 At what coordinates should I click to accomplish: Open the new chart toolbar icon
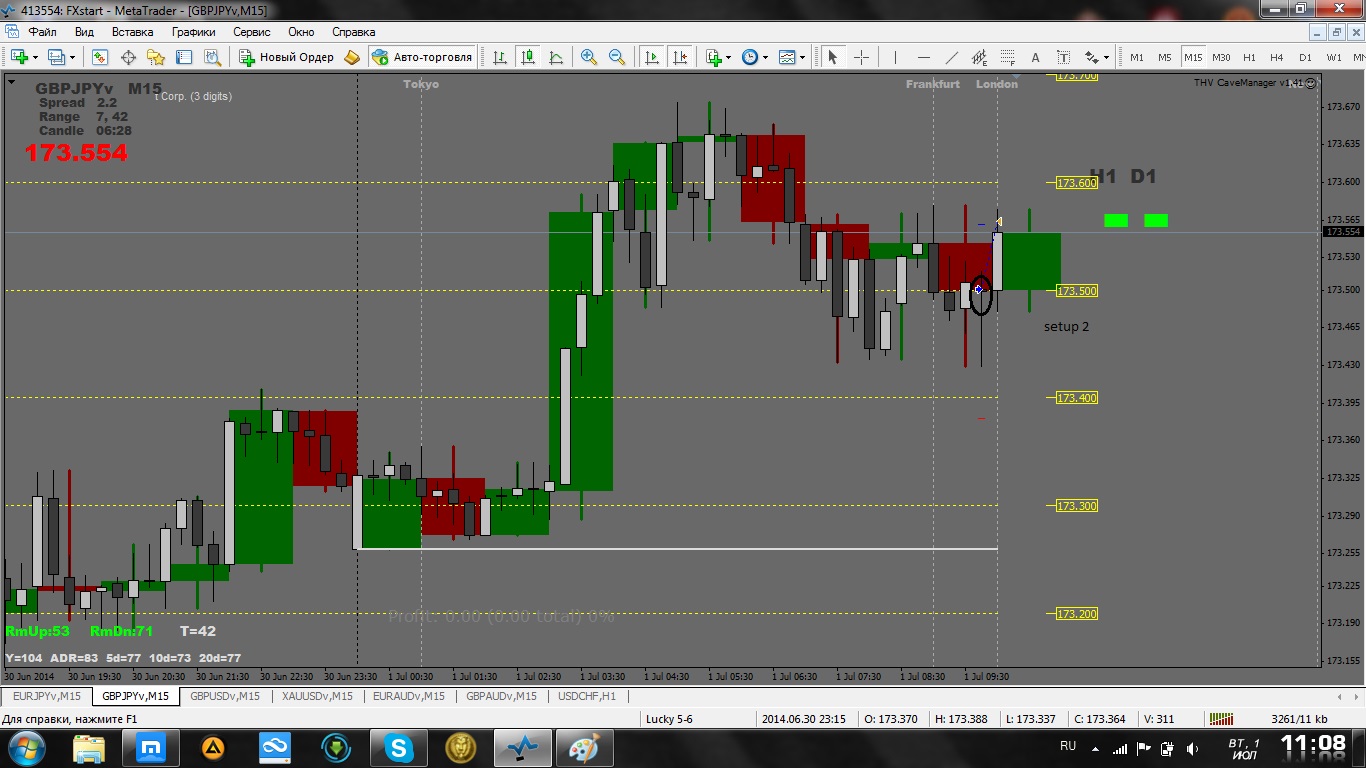point(19,57)
